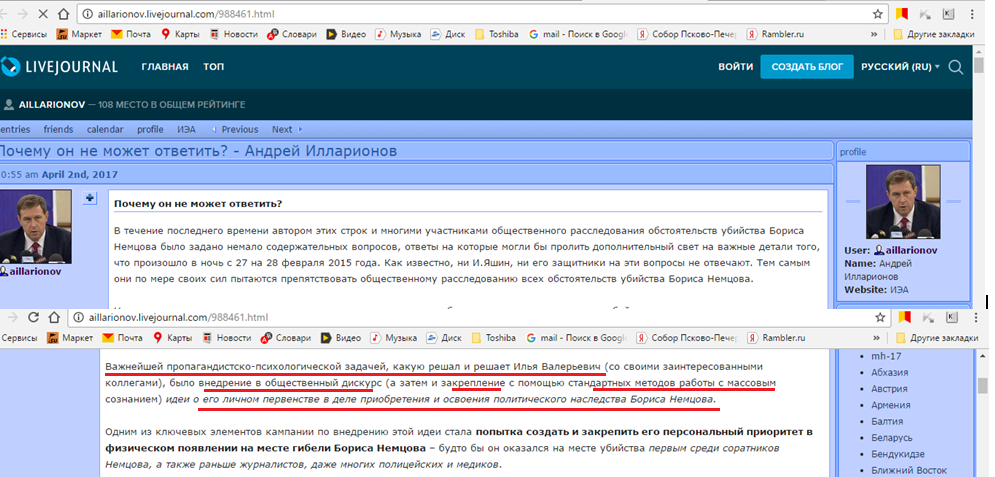Open the Почта bookmark in top bookmarks bar
The width and height of the screenshot is (995, 477).
tap(131, 34)
